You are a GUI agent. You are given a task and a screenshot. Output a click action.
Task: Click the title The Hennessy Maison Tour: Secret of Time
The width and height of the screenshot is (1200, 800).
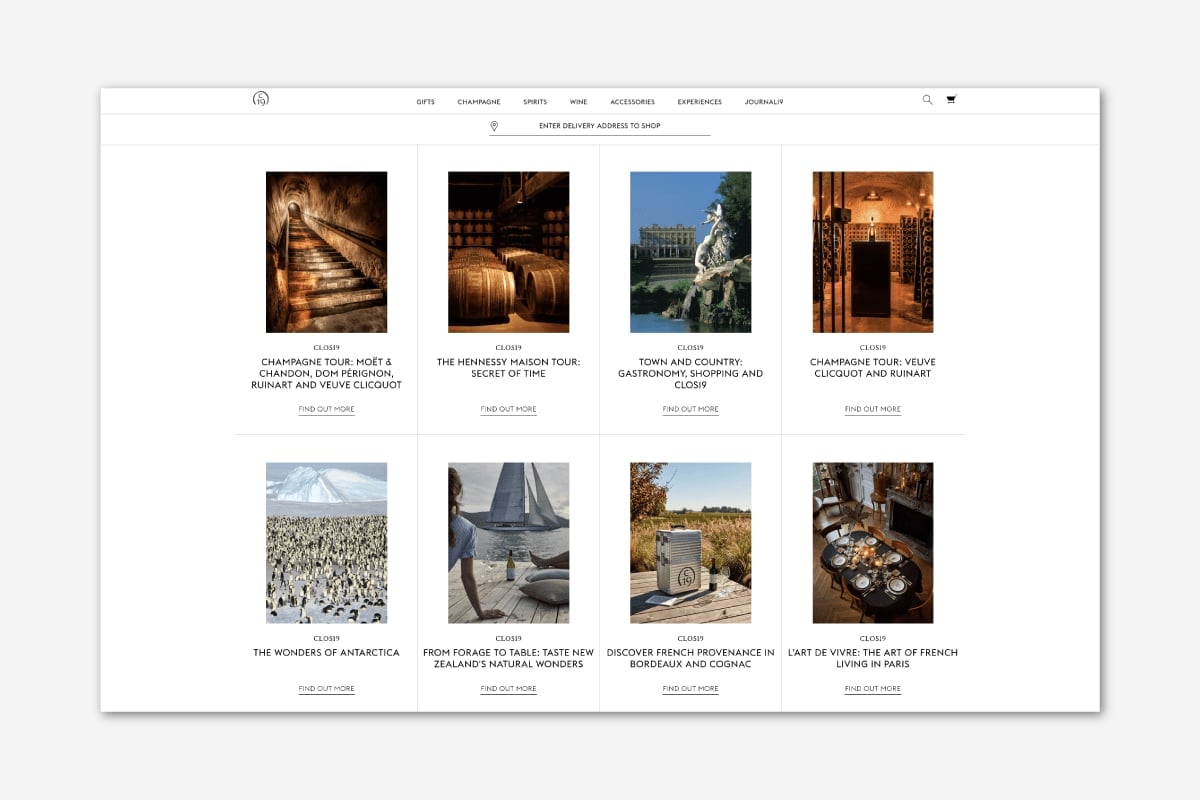(508, 368)
